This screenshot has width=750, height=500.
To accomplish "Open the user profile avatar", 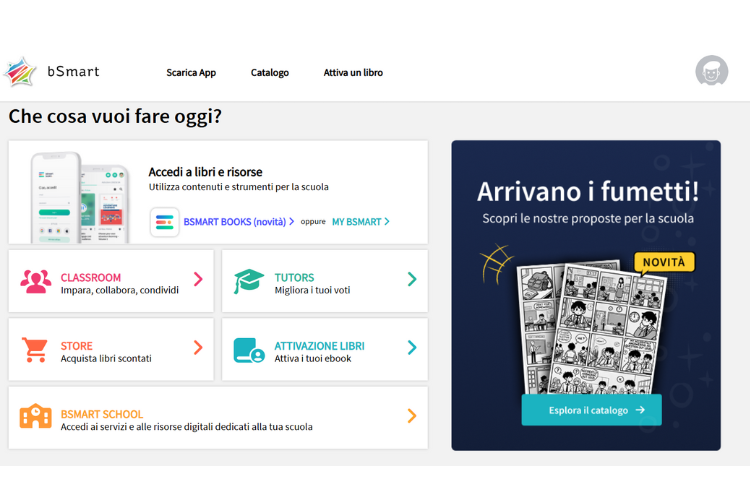I will pyautogui.click(x=711, y=71).
